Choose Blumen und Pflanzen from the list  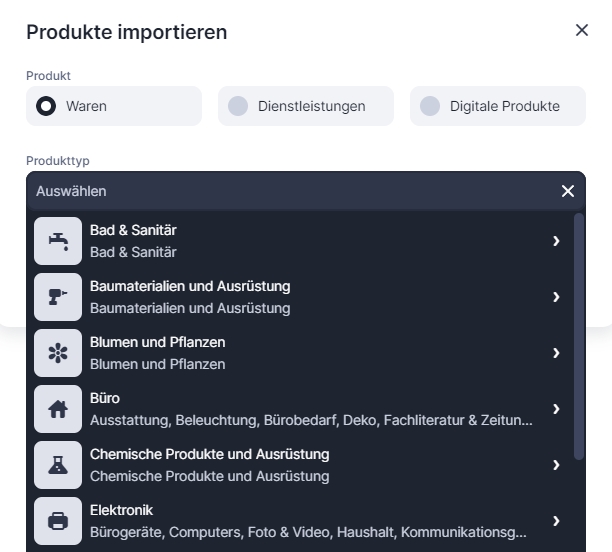click(x=158, y=353)
